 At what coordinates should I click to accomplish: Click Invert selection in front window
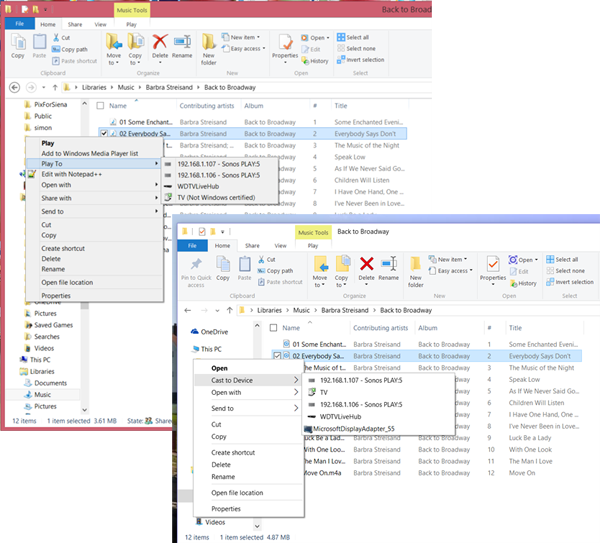(570, 282)
